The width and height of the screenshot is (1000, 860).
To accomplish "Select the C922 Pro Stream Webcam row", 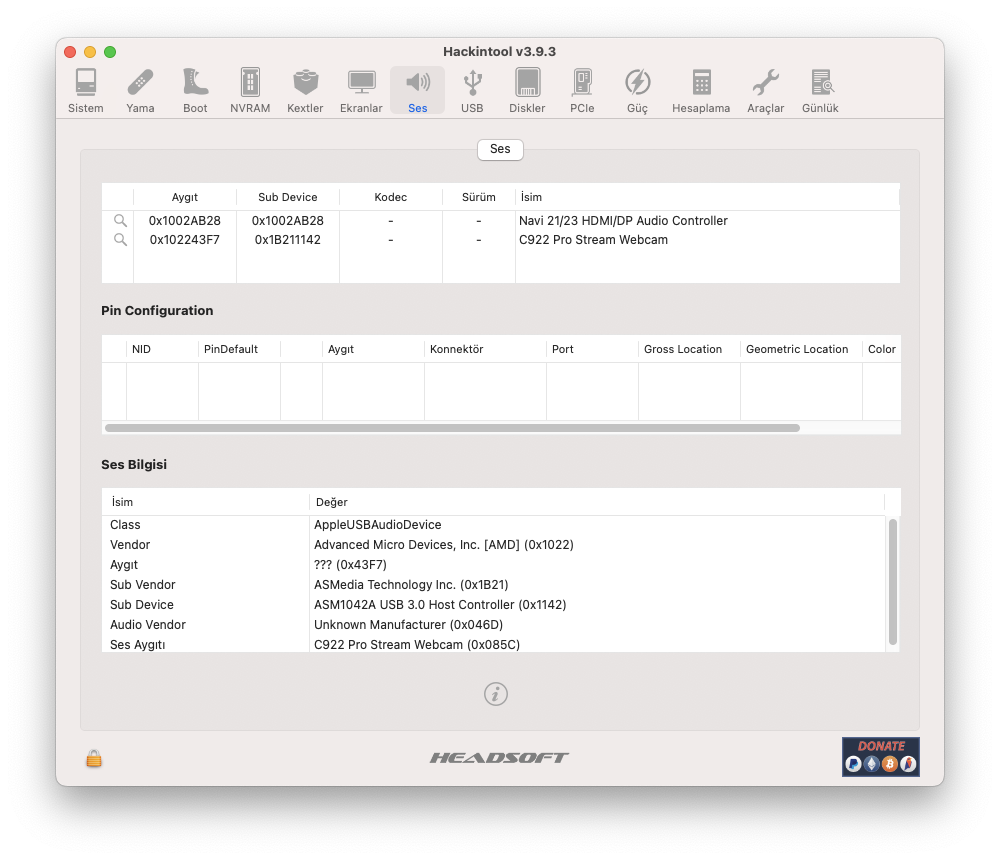I will [593, 240].
